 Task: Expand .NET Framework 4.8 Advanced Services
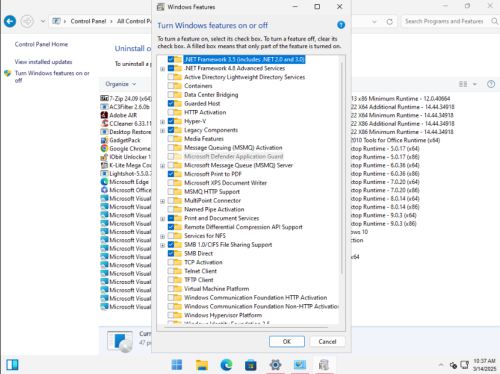[x=162, y=69]
